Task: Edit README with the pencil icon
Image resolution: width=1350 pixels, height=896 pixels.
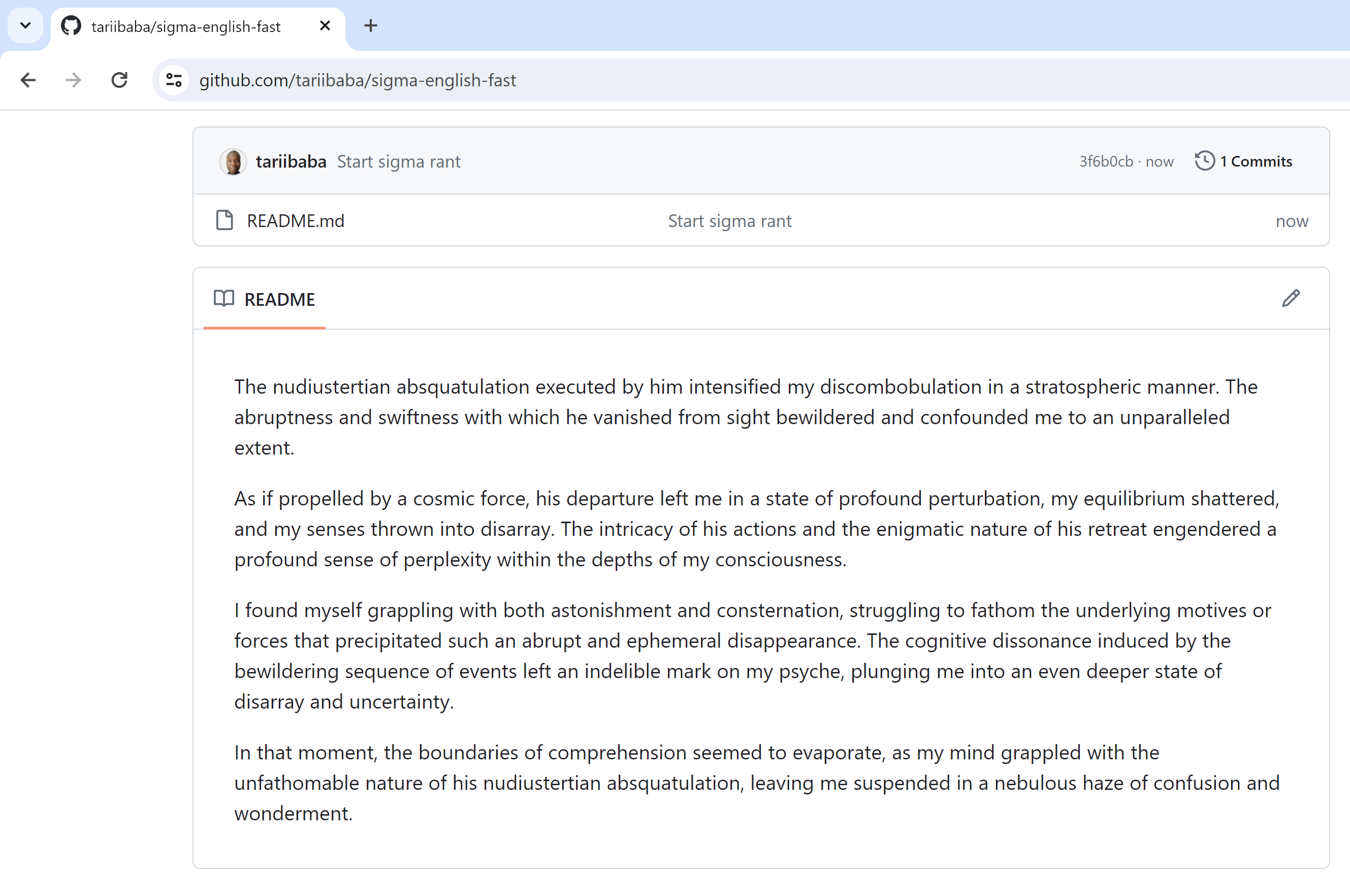Action: (1291, 298)
